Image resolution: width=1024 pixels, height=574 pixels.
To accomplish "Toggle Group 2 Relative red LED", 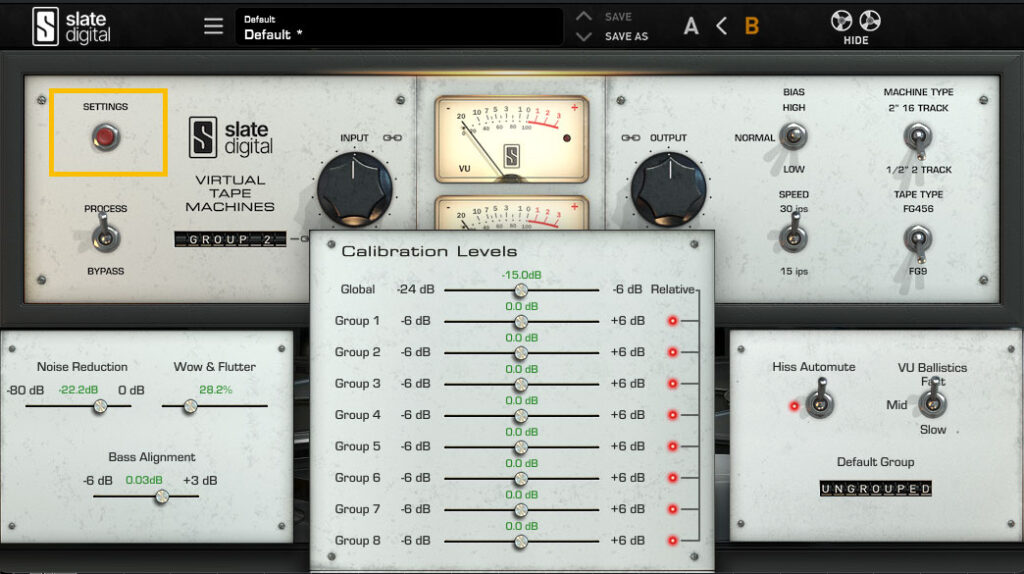I will (x=672, y=352).
